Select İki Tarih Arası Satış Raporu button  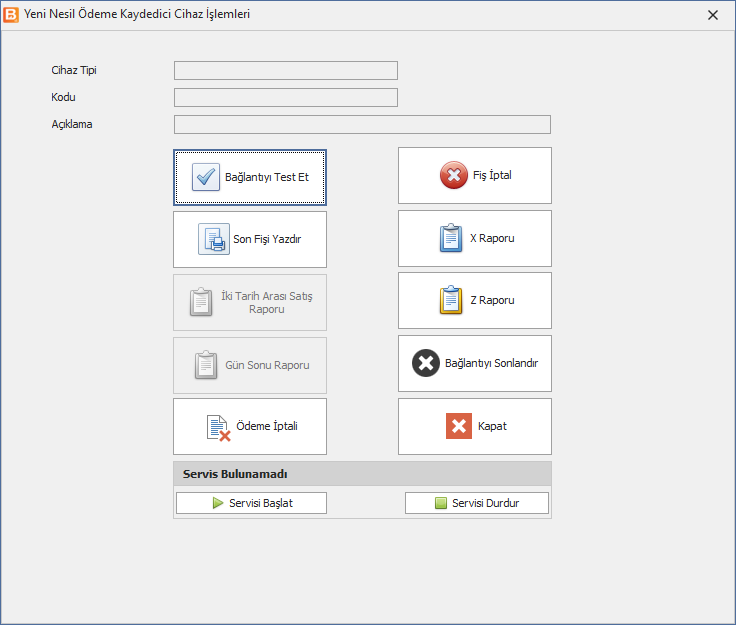(250, 303)
